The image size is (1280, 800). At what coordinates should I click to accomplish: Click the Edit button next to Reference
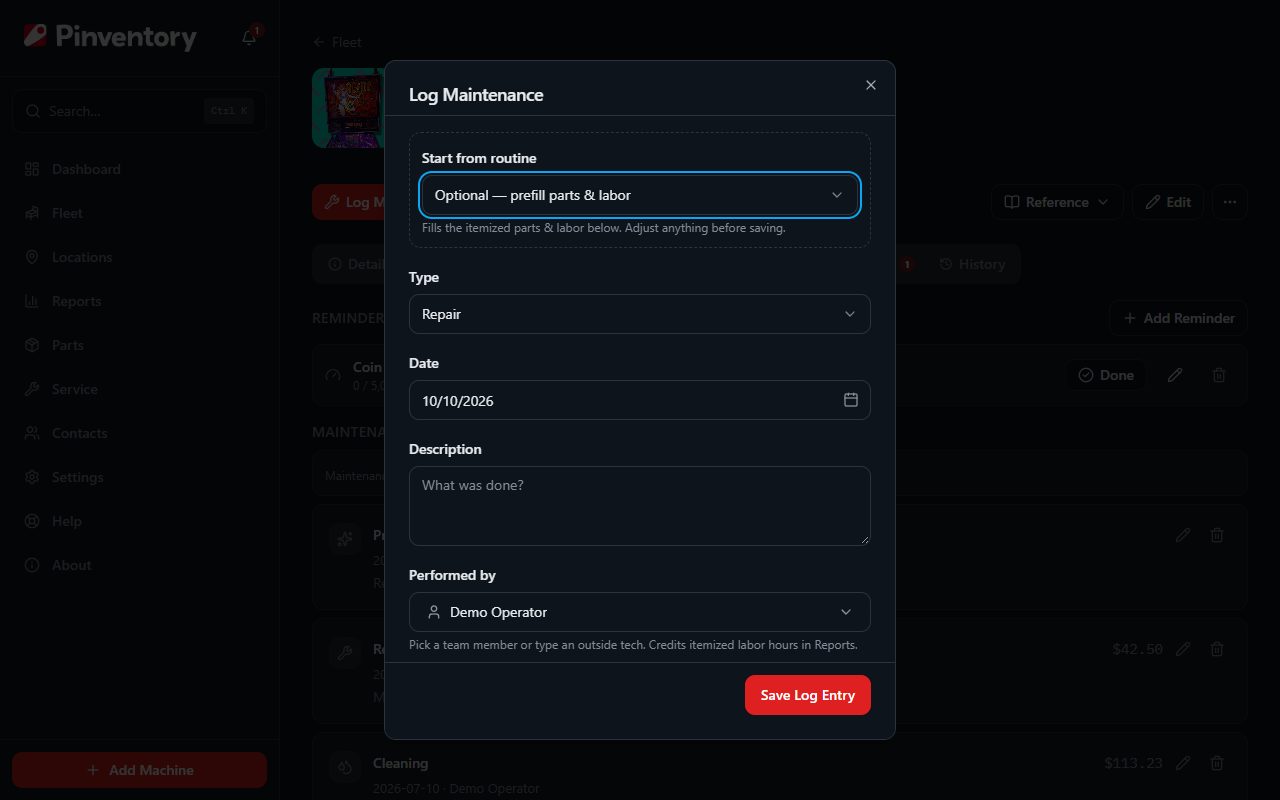click(x=1168, y=202)
